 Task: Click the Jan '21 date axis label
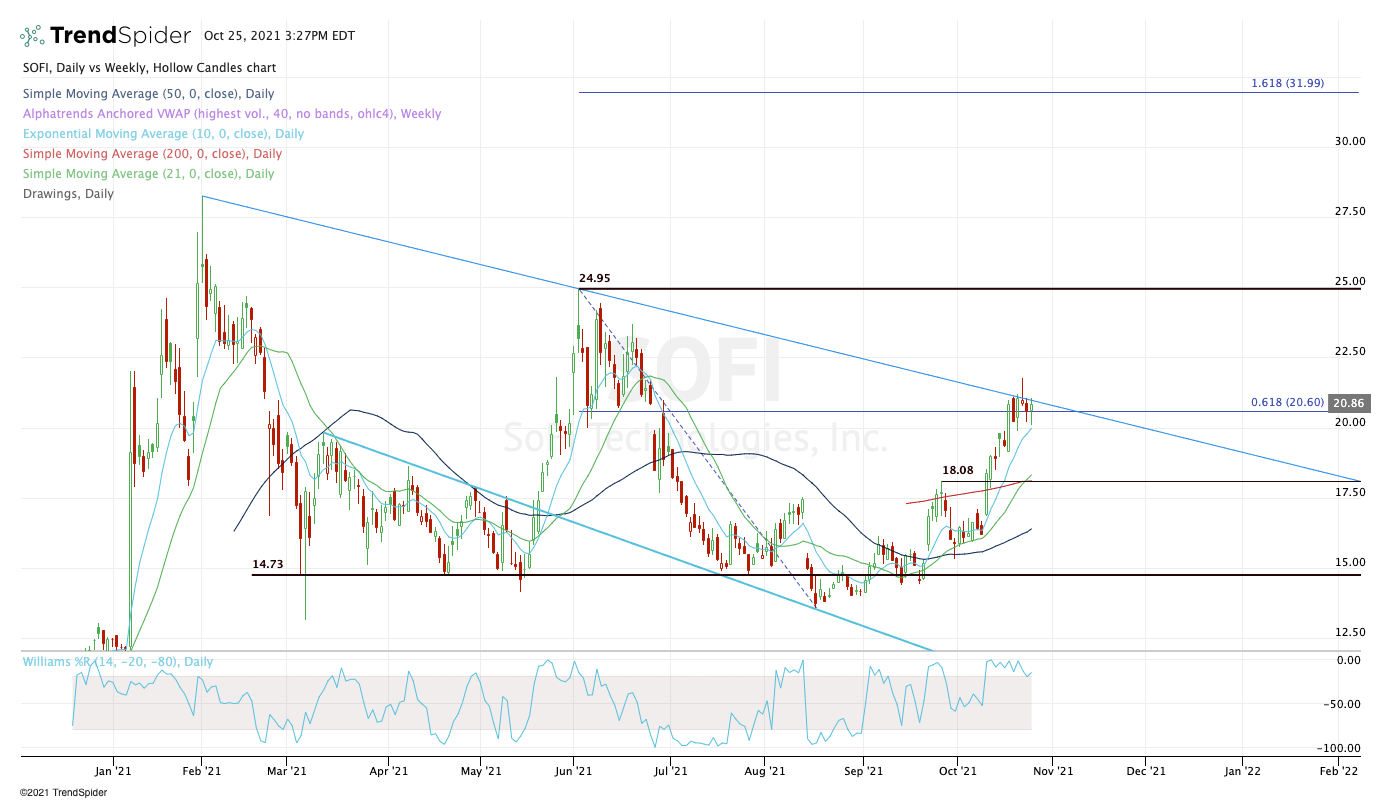point(113,770)
